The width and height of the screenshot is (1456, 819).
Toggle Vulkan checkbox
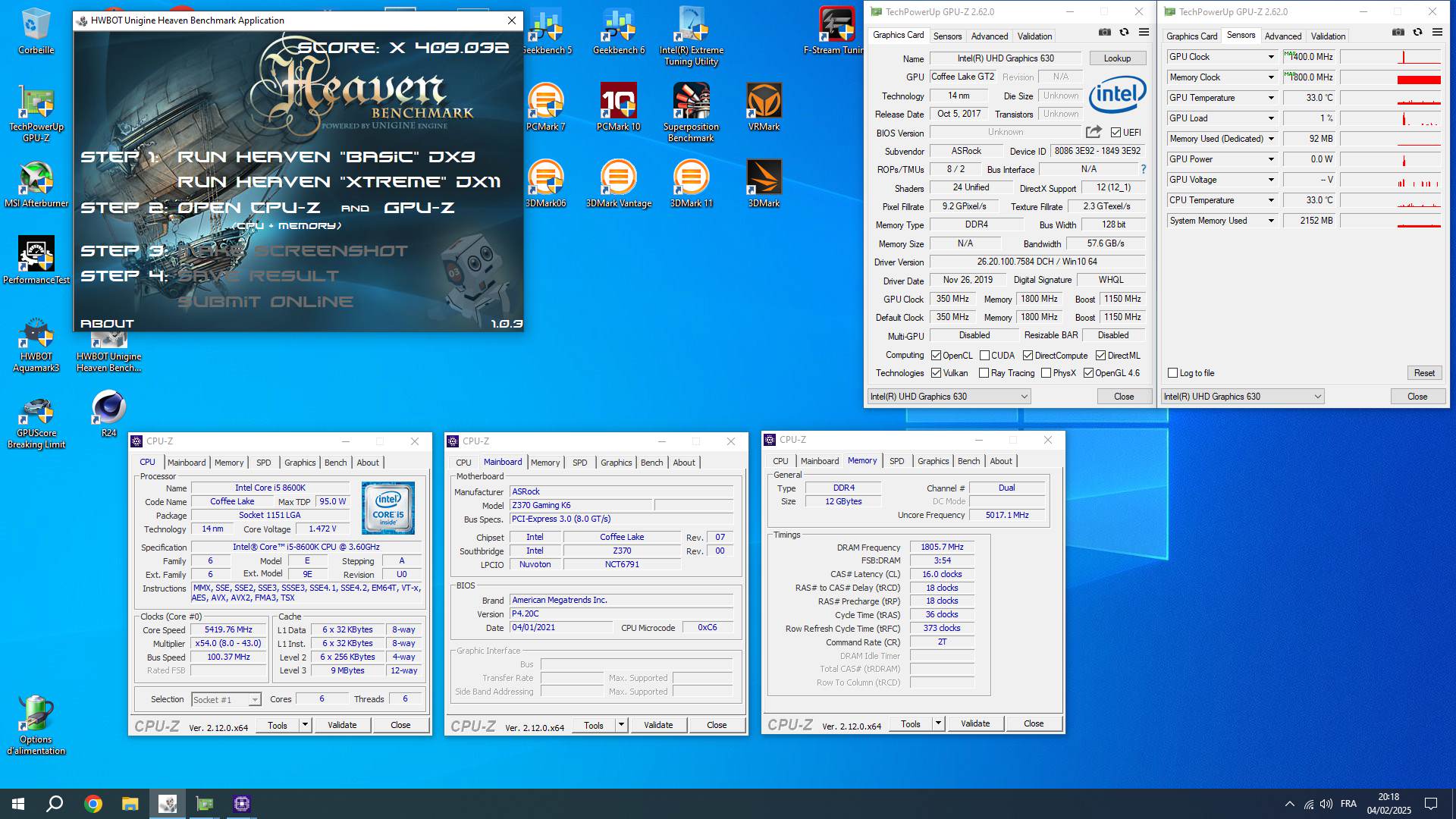point(937,373)
